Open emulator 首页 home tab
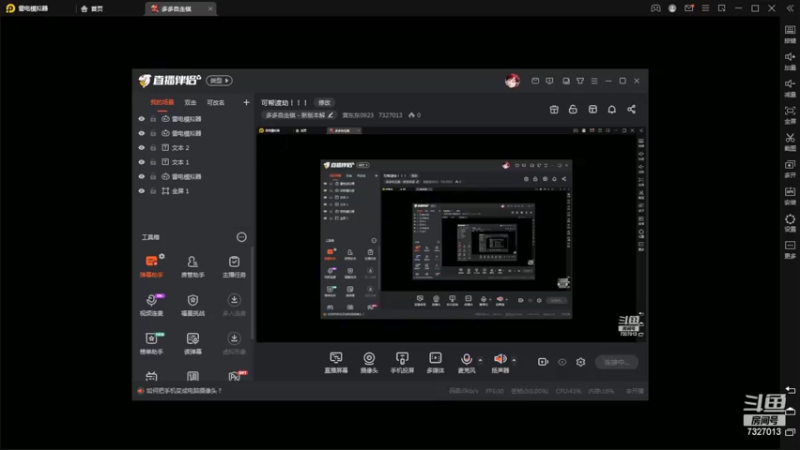 pyautogui.click(x=92, y=9)
